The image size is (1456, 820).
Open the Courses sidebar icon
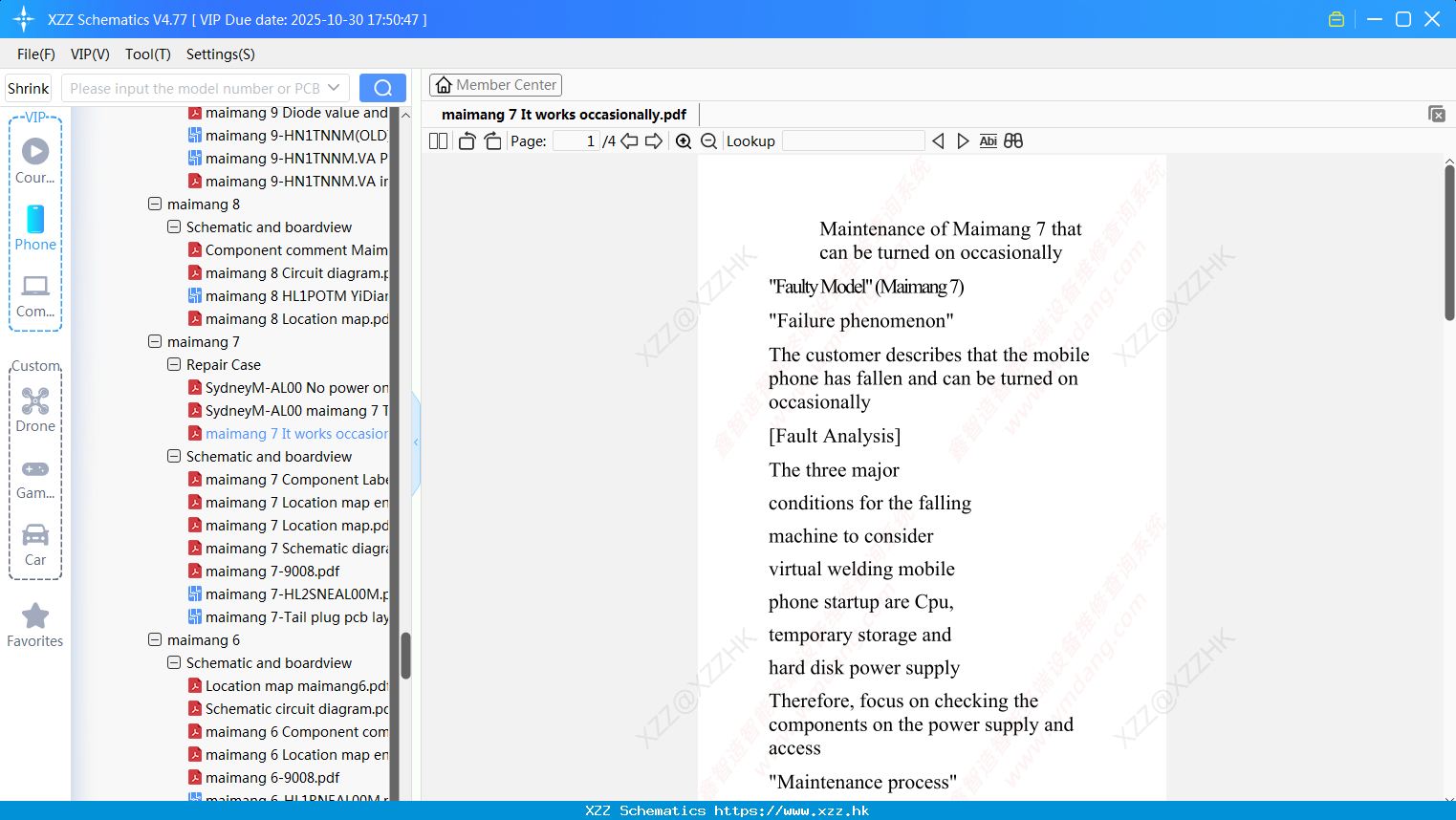[x=35, y=161]
